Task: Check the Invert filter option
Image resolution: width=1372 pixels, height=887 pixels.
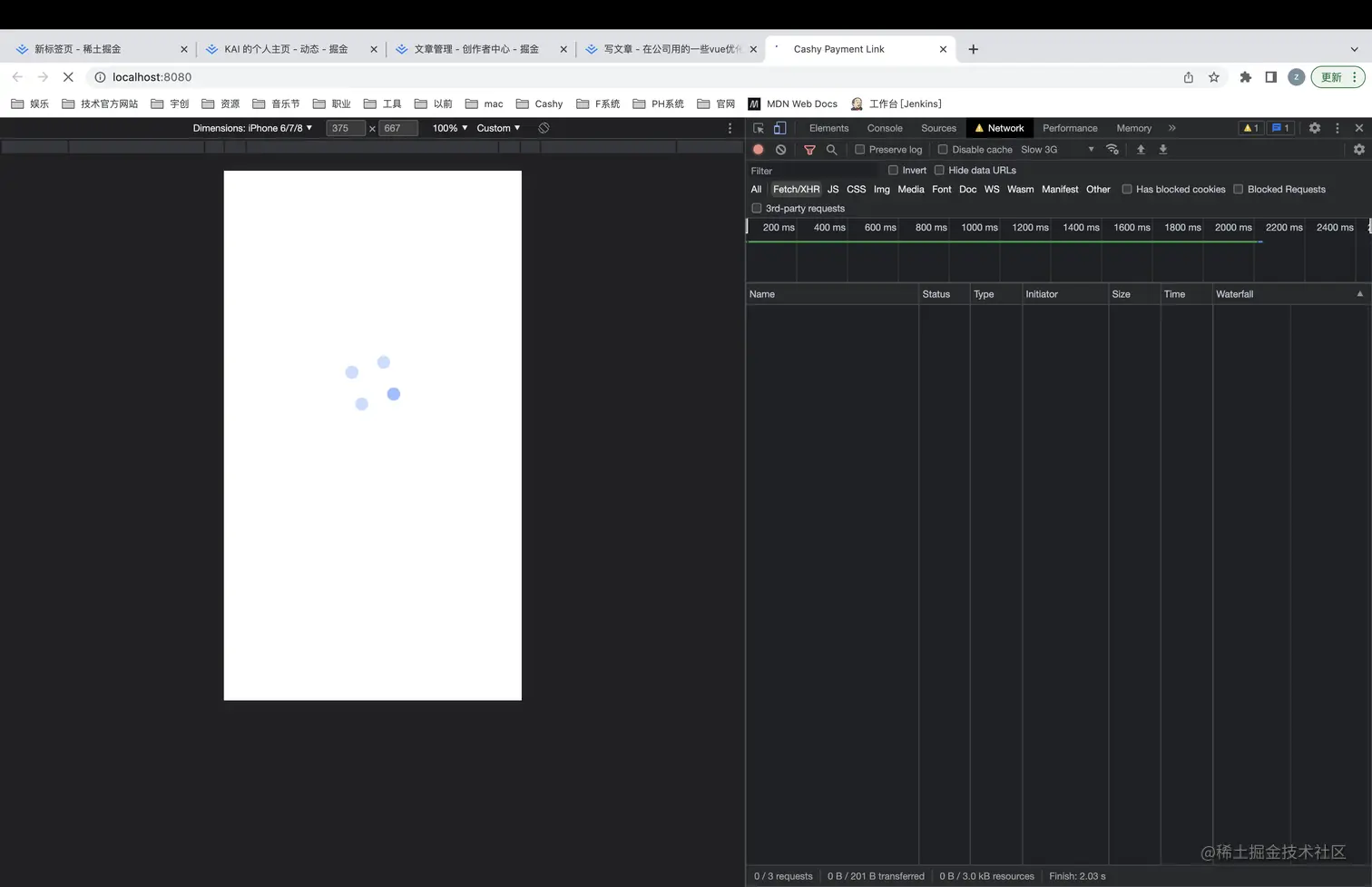Action: click(893, 170)
